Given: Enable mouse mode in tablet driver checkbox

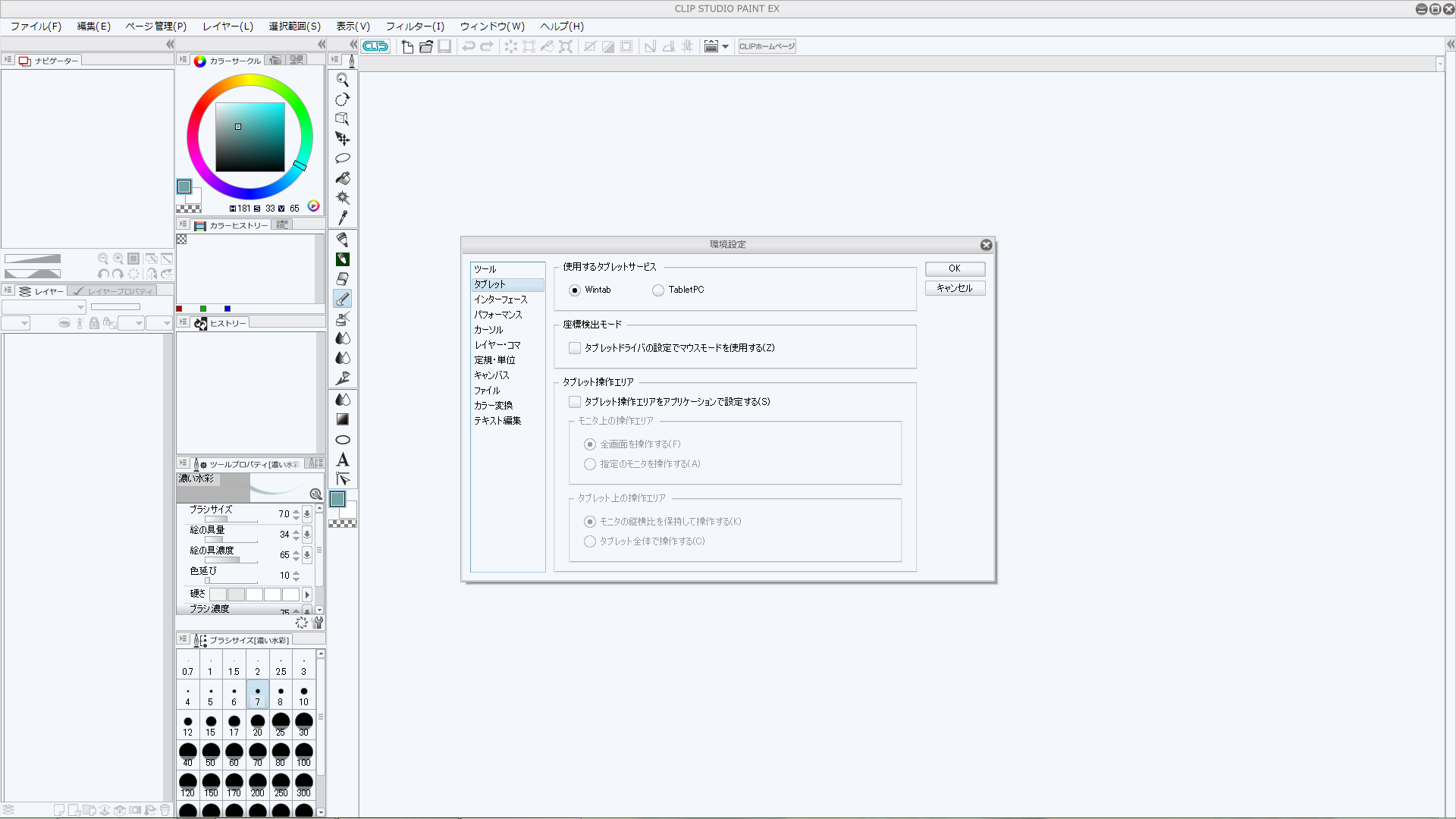Looking at the screenshot, I should pyautogui.click(x=575, y=348).
